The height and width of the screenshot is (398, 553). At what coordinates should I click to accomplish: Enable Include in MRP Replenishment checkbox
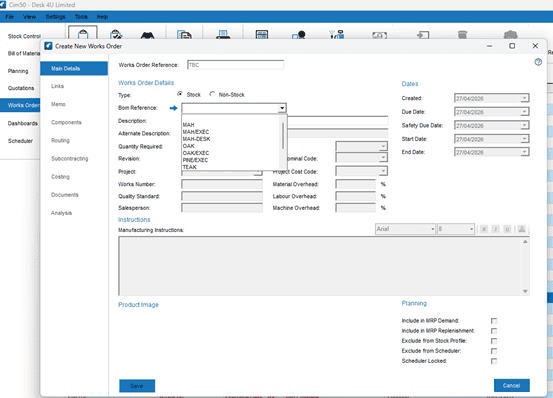(x=494, y=331)
